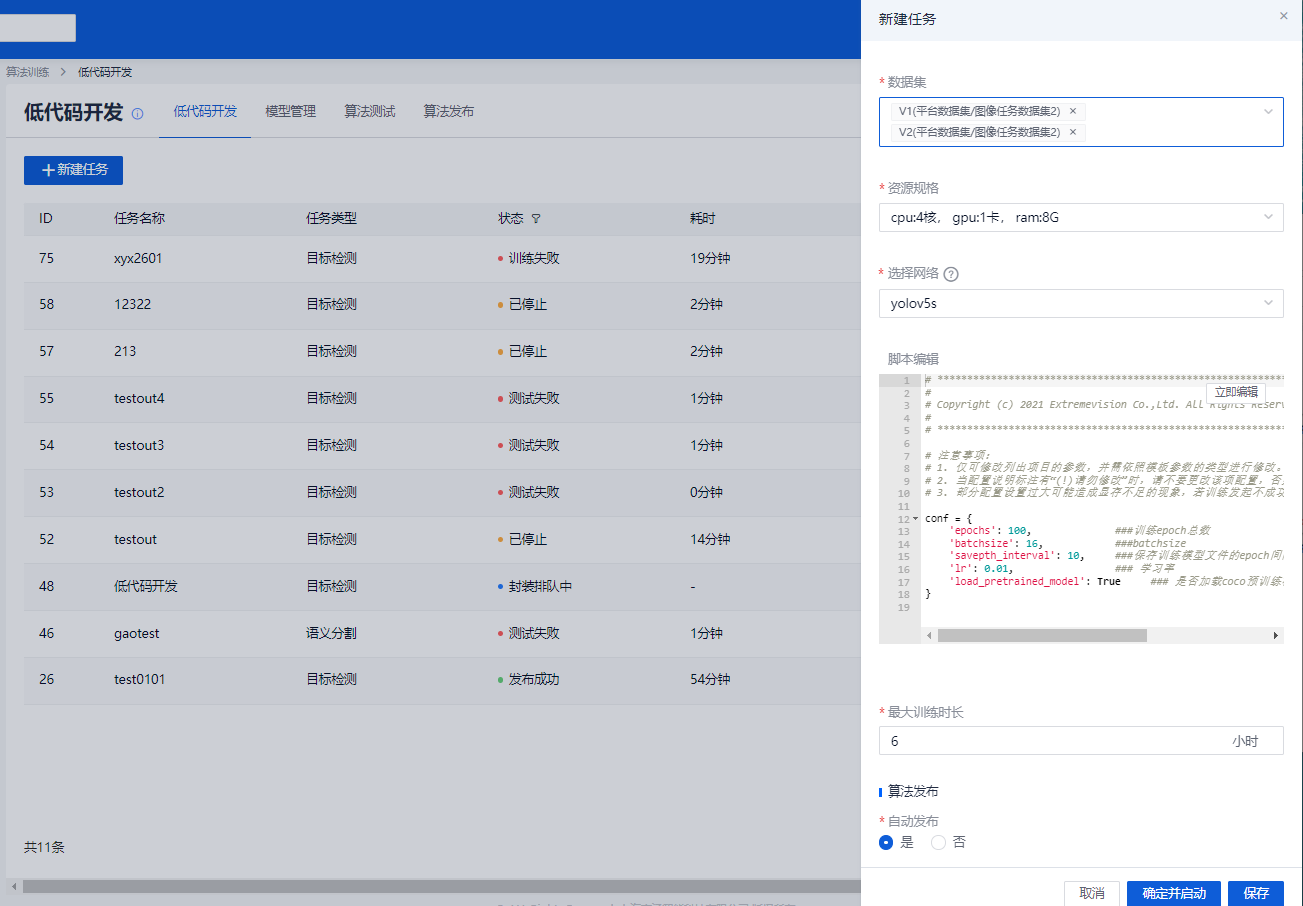Switch to the 低代码开发 tab
This screenshot has height=906, width=1303.
click(x=205, y=112)
